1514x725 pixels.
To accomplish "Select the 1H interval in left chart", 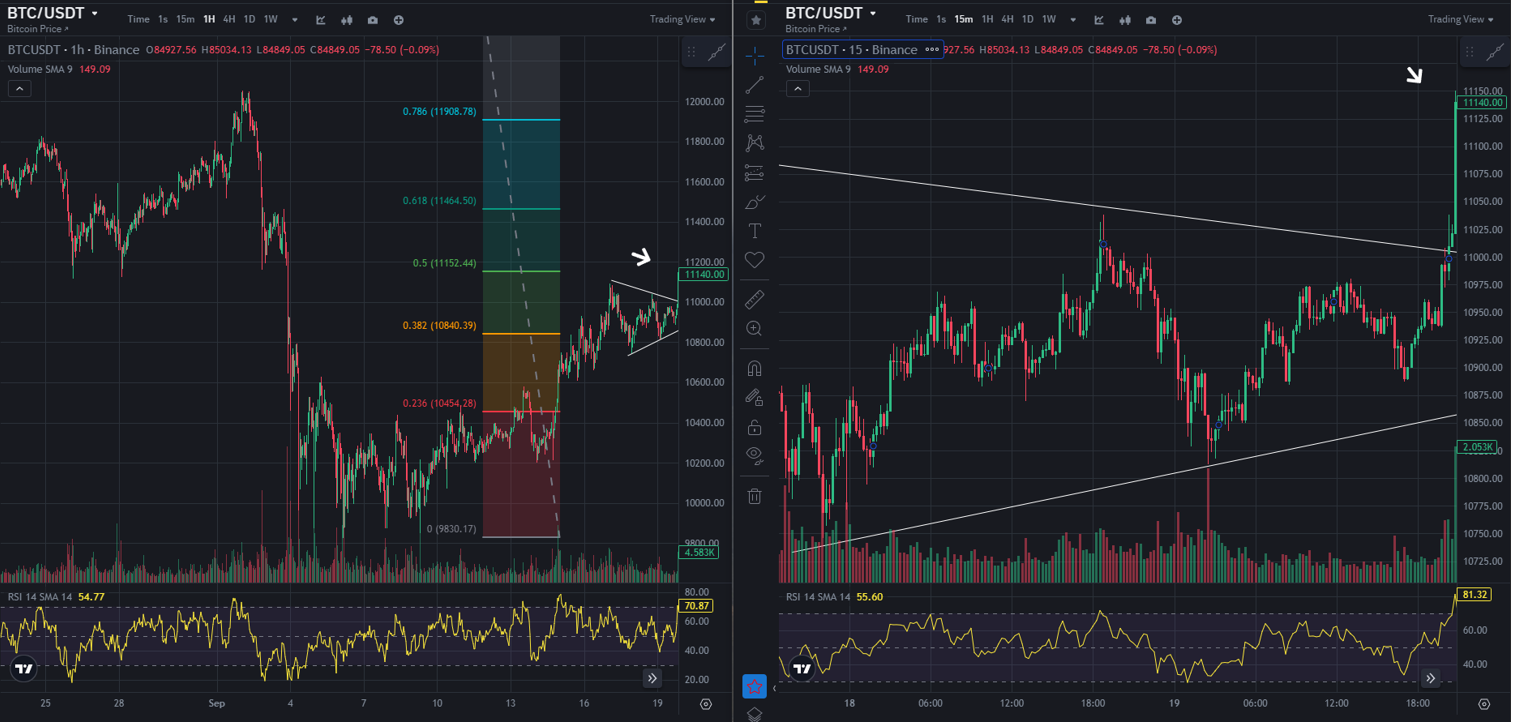I will pos(209,20).
